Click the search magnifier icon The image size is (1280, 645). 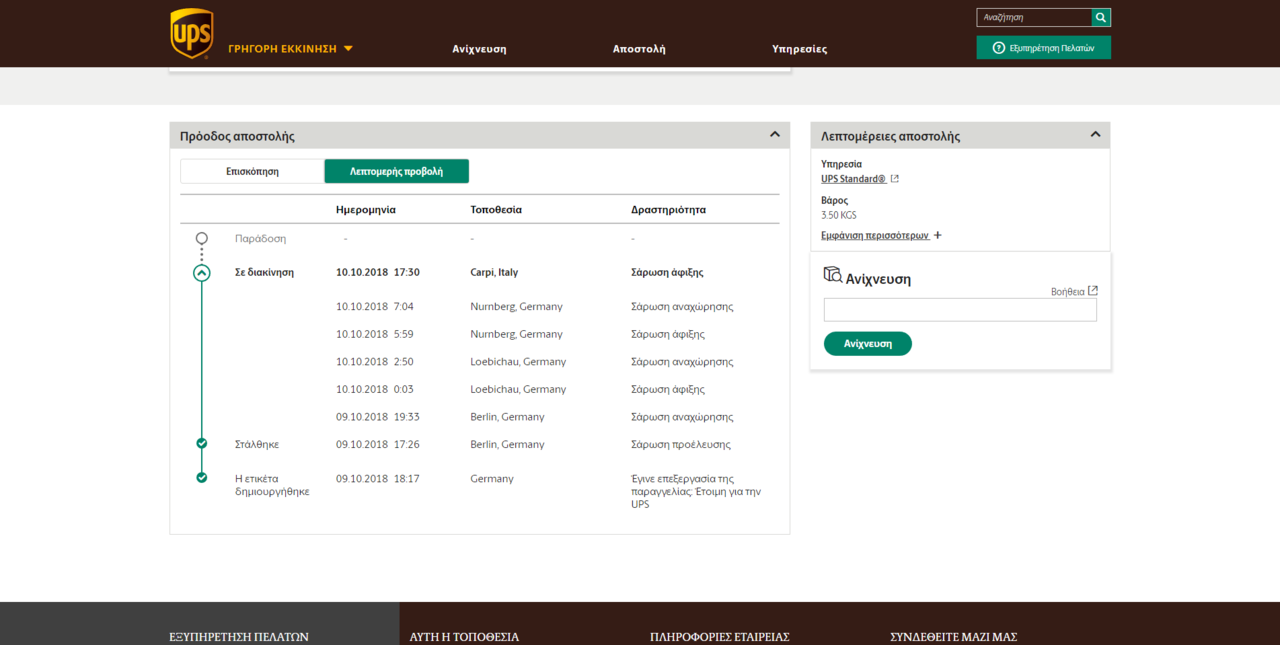pyautogui.click(x=1100, y=17)
